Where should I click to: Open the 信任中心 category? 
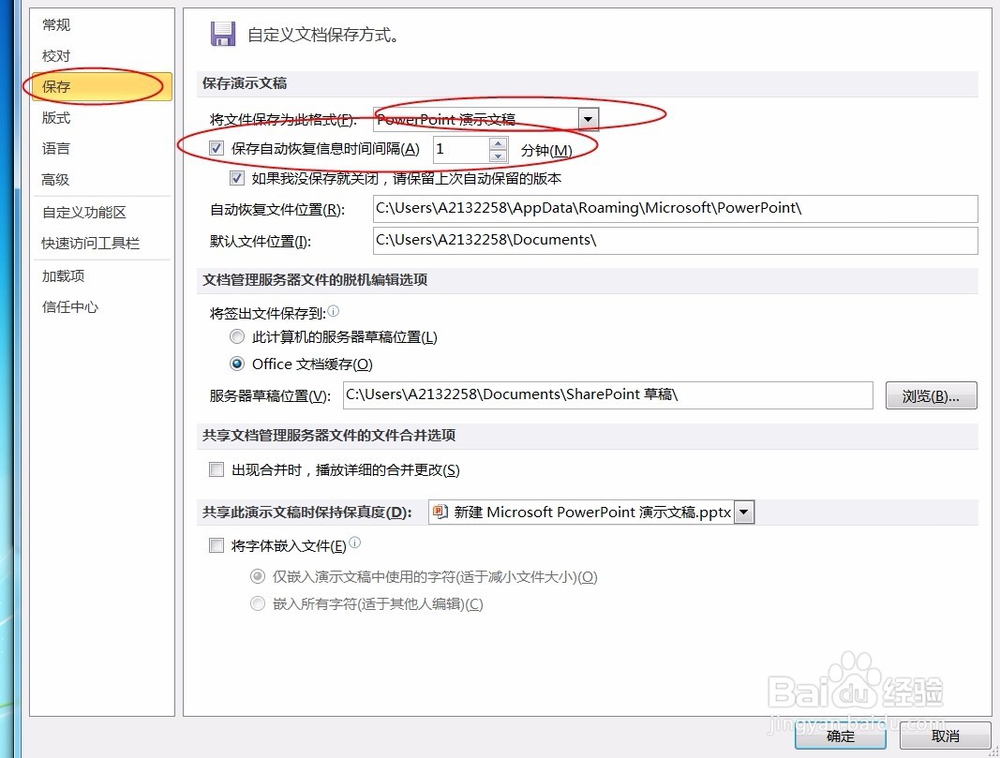click(70, 307)
